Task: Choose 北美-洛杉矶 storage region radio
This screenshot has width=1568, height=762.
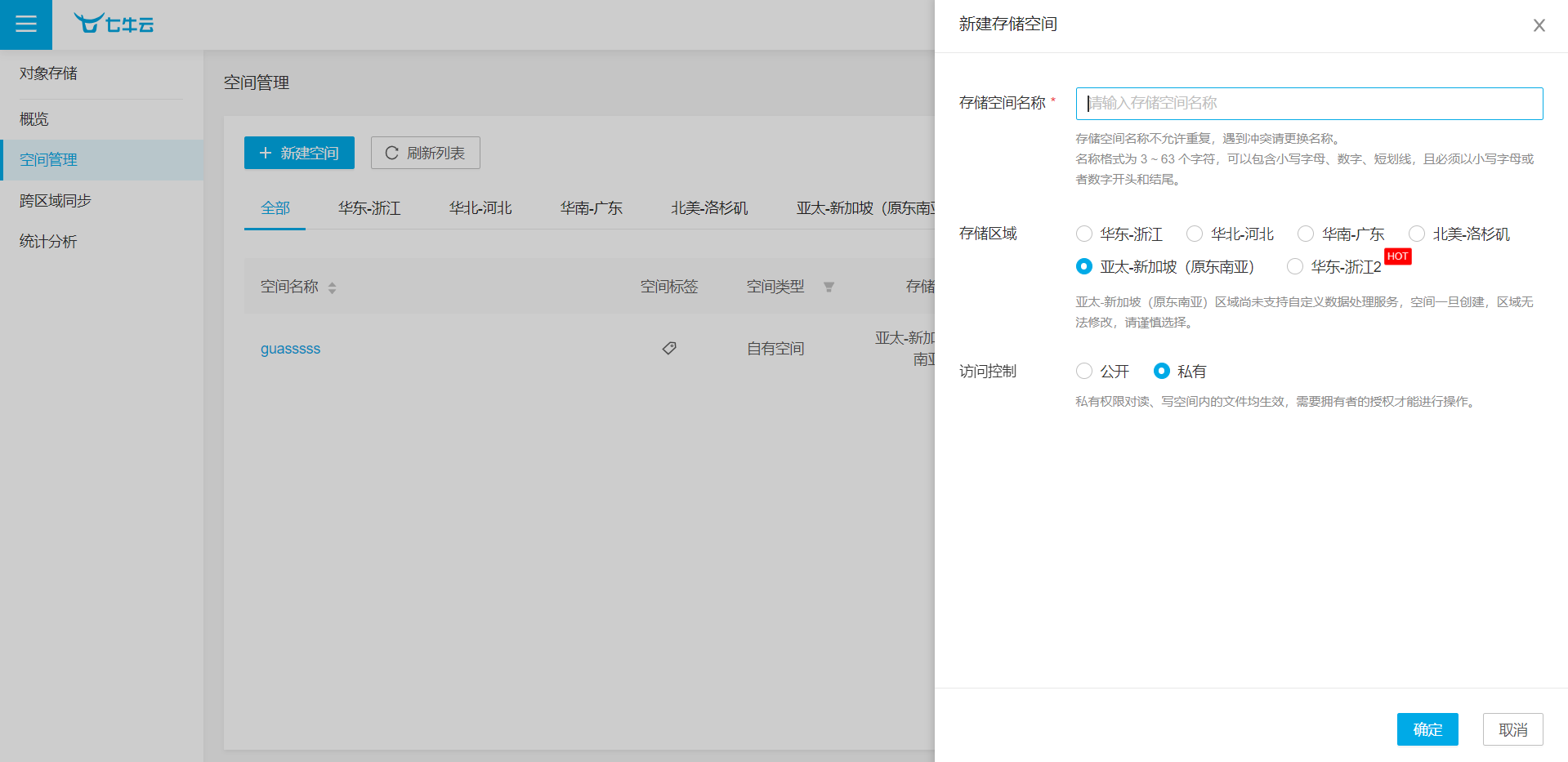Action: [1417, 234]
